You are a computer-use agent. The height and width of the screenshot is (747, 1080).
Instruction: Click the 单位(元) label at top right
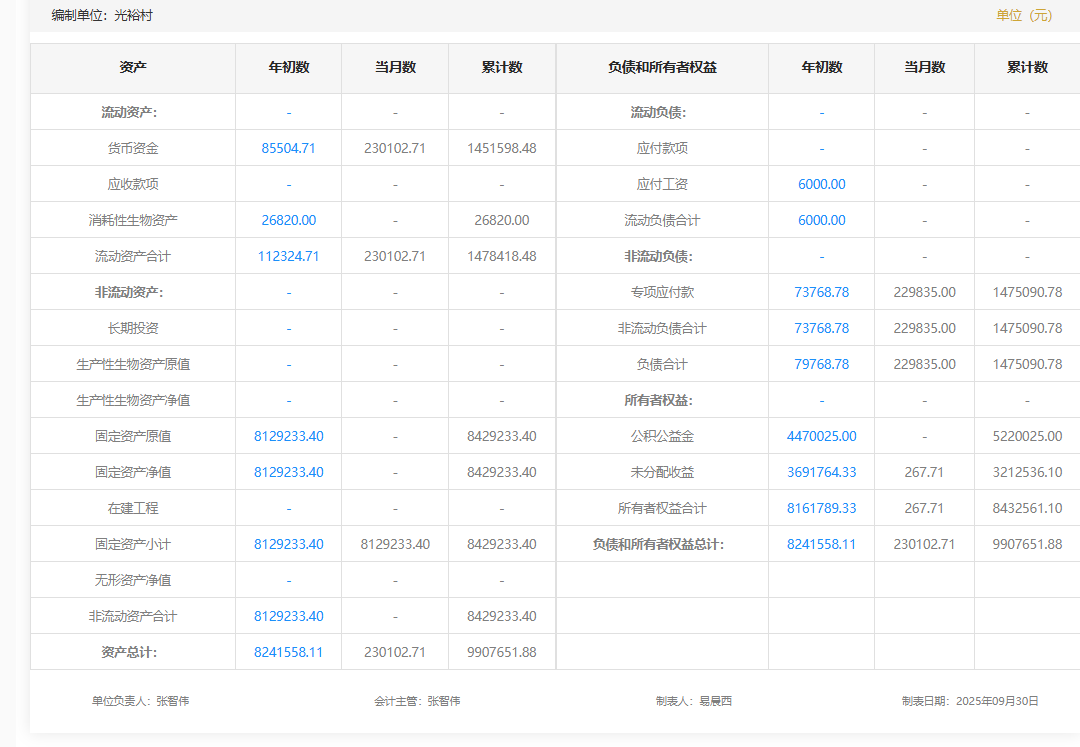[x=1024, y=15]
